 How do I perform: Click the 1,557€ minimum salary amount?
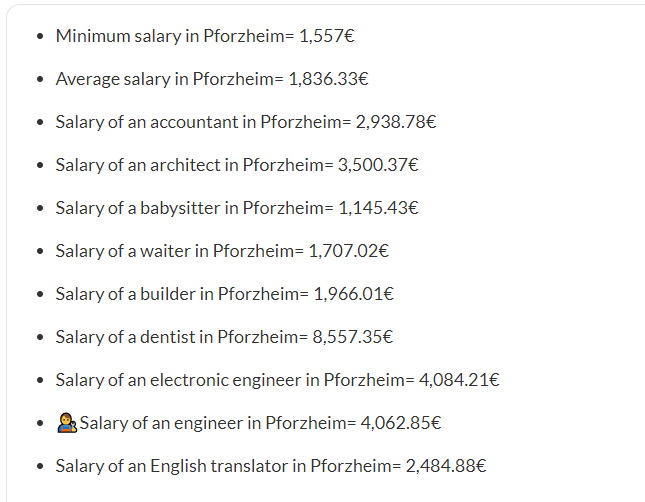(x=327, y=36)
